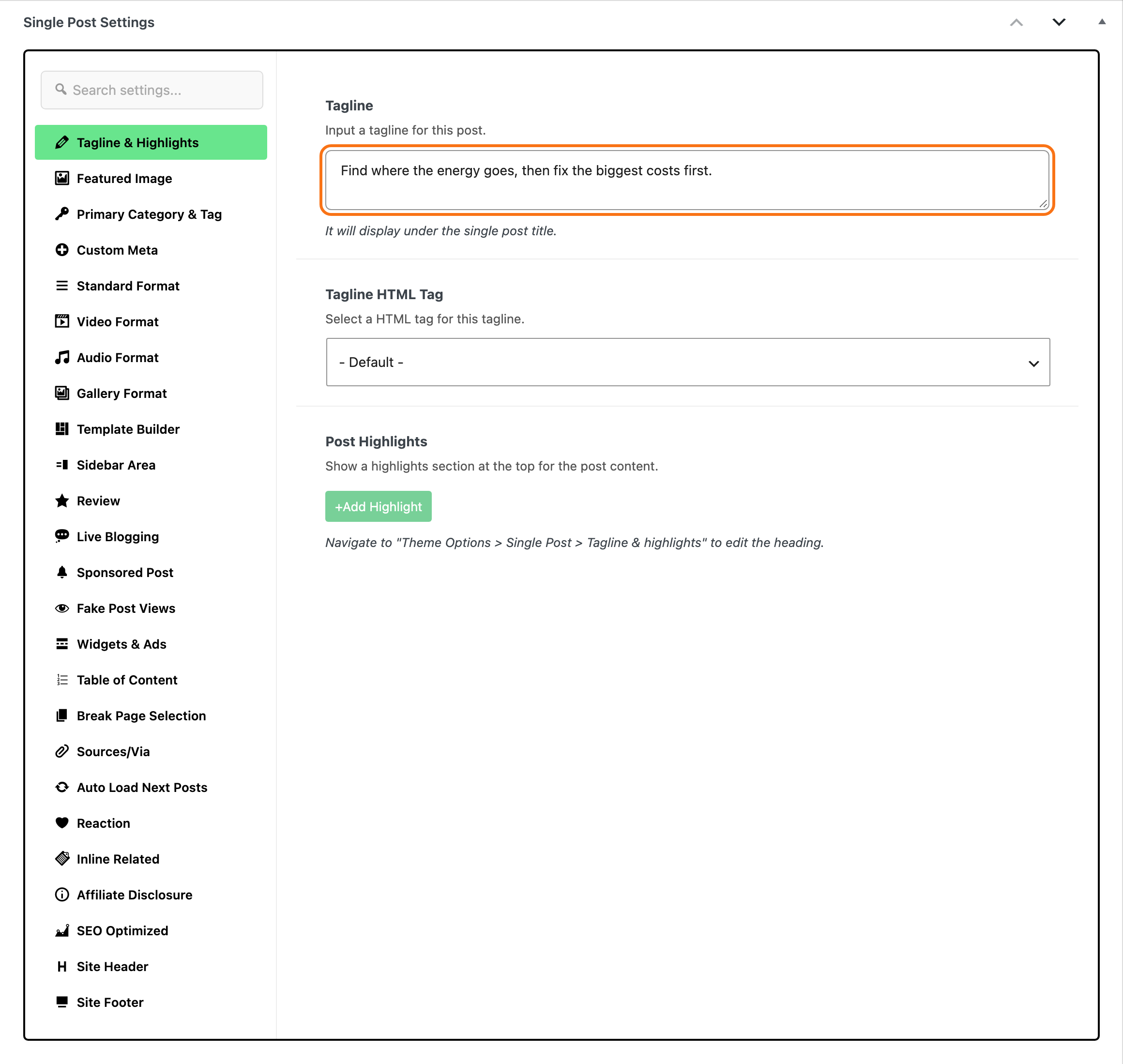
Task: Click the heart icon beside Reaction
Action: pos(62,823)
